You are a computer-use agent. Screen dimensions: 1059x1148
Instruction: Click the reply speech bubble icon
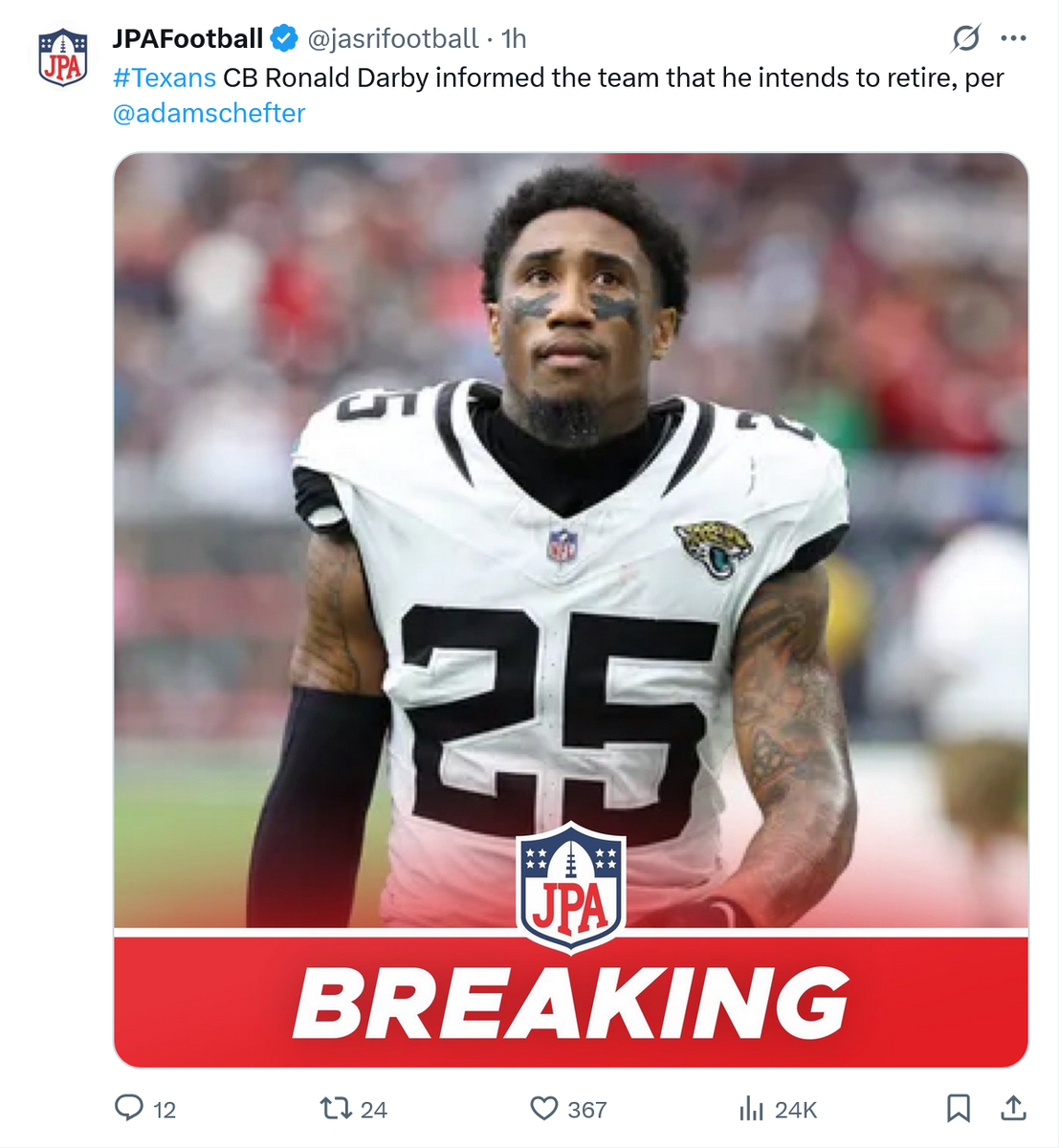pos(129,1109)
